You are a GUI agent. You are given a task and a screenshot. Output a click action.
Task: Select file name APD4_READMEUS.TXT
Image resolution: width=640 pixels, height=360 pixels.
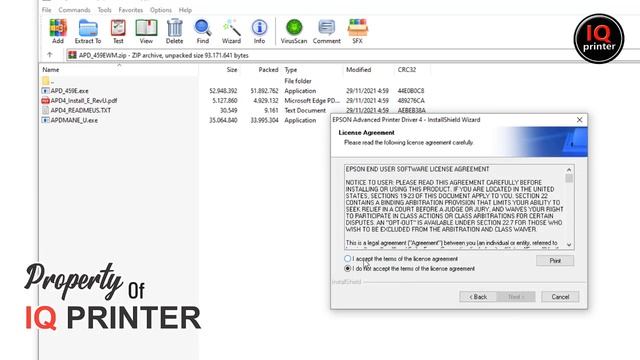point(81,110)
